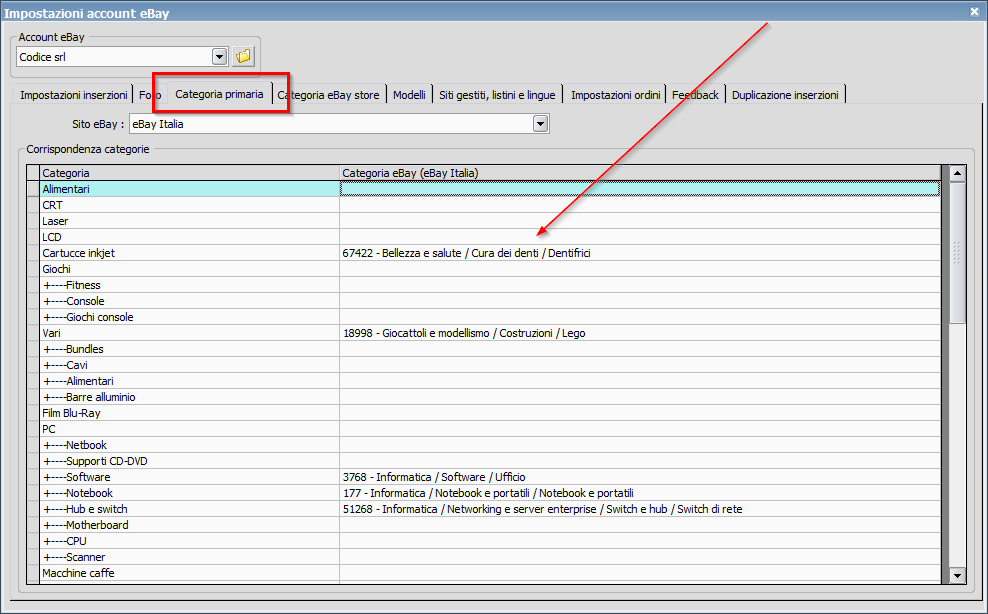Click the Categoria column header

click(190, 173)
